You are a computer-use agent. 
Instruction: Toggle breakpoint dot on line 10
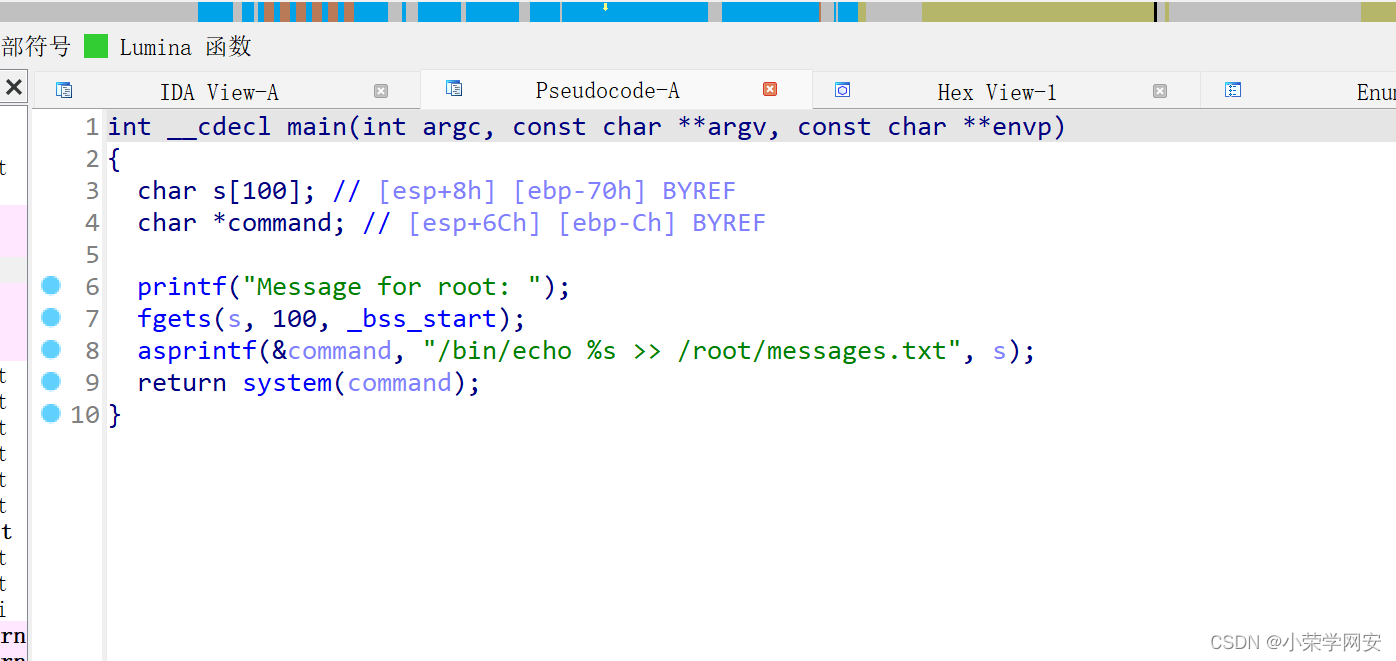click(51, 413)
